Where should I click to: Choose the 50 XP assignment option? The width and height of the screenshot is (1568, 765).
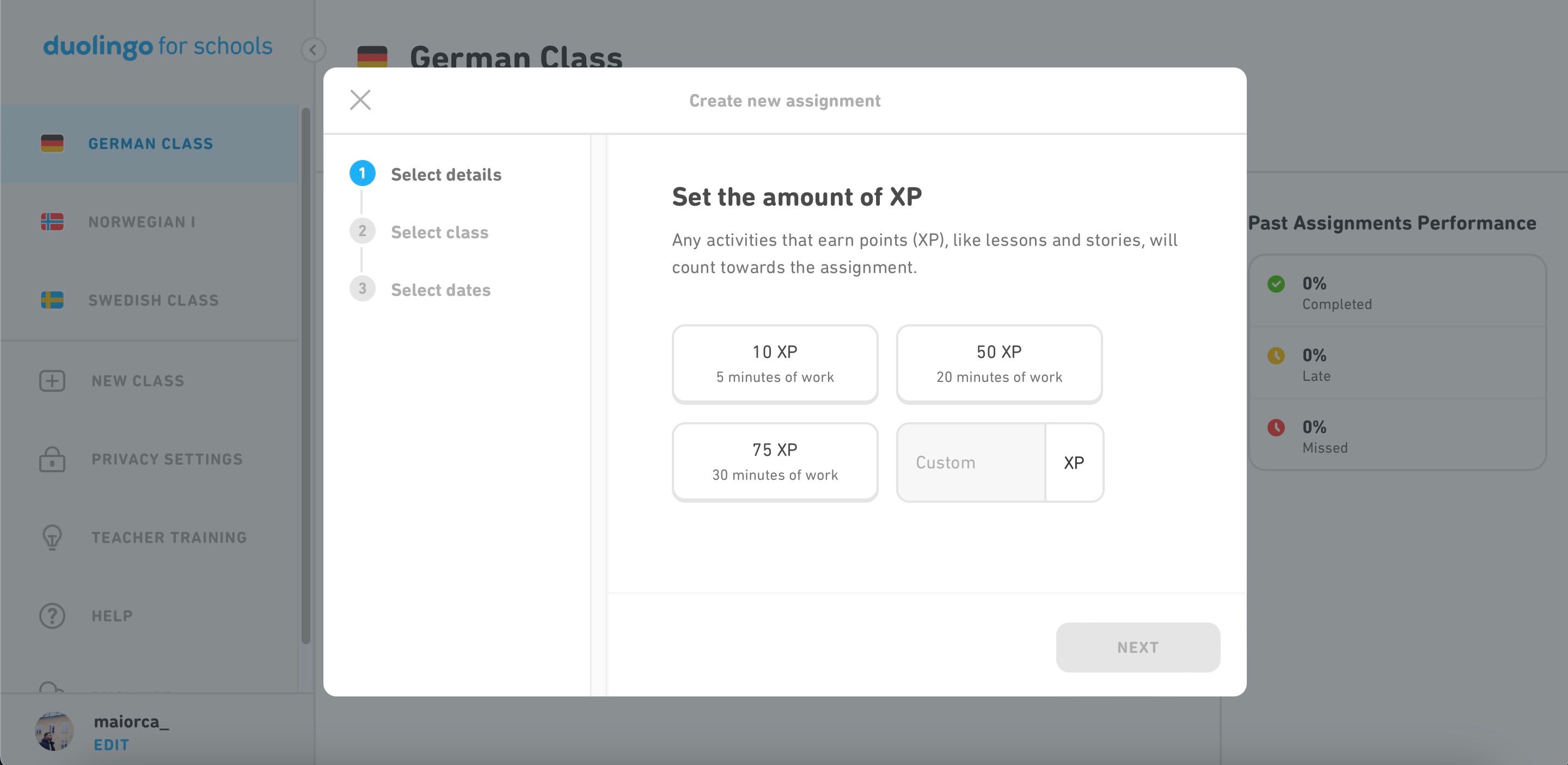(999, 363)
